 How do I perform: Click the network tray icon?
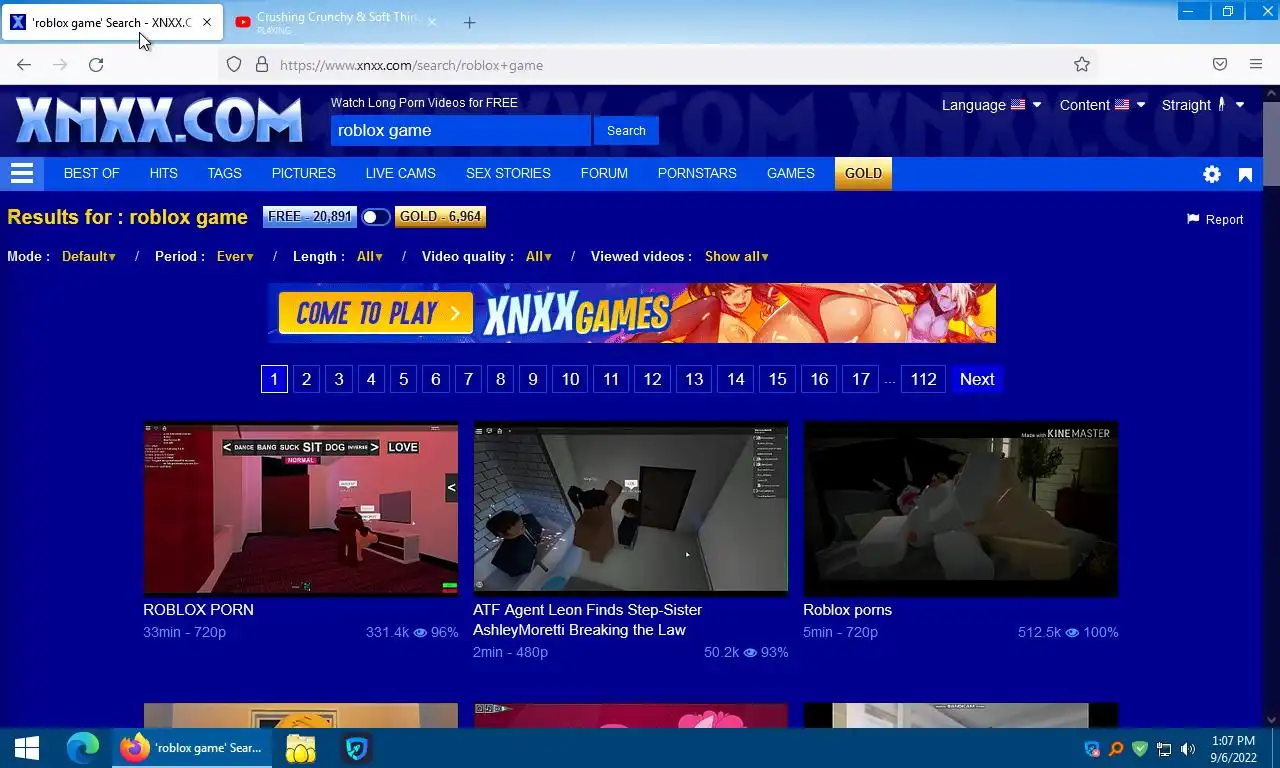pyautogui.click(x=1164, y=749)
